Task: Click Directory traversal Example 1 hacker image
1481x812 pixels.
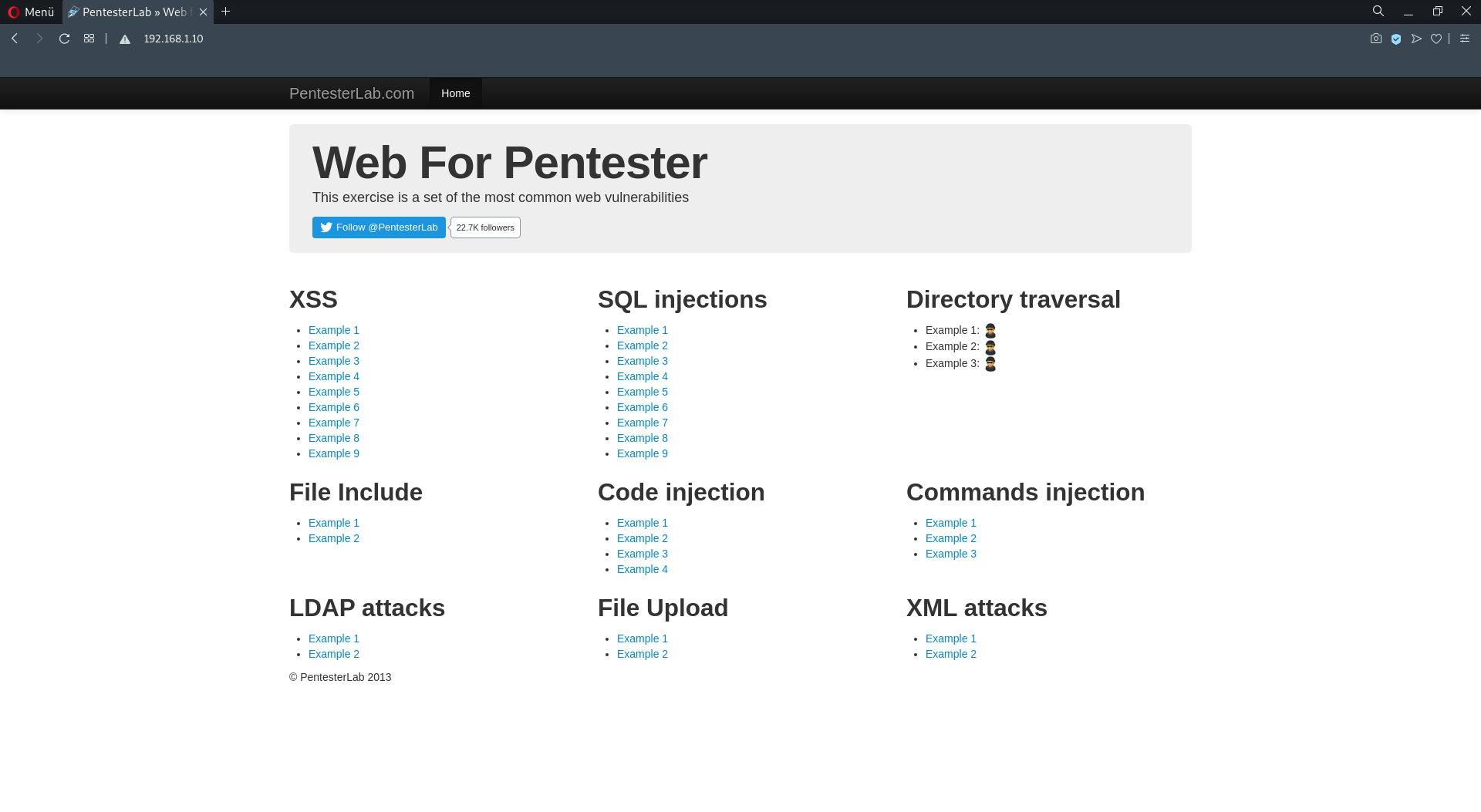Action: click(x=990, y=331)
